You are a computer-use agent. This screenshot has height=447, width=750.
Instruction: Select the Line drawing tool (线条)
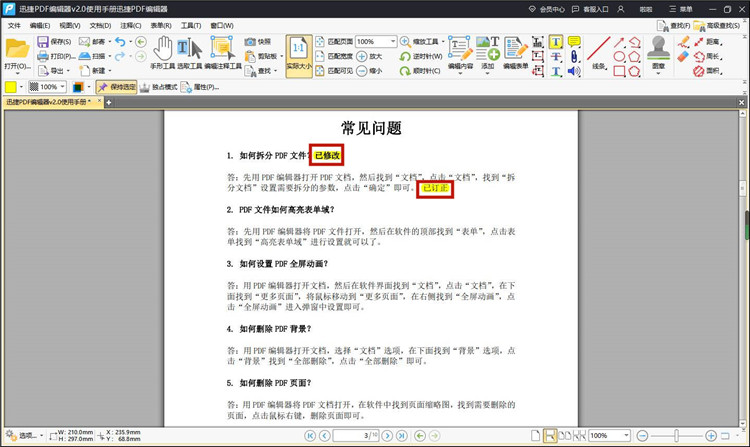(598, 53)
